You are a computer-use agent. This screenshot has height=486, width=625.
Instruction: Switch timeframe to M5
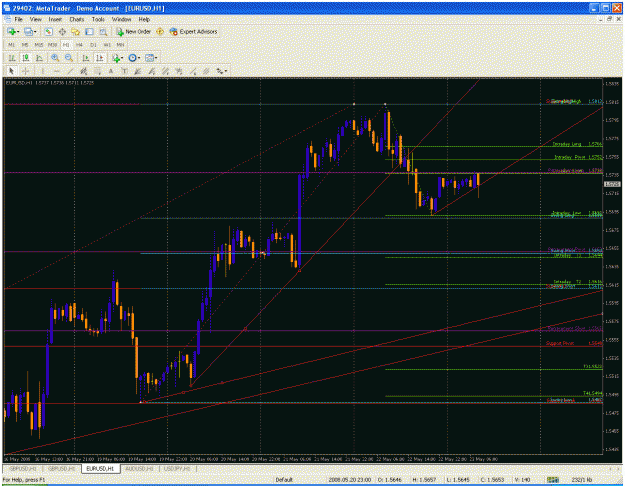tap(25, 45)
